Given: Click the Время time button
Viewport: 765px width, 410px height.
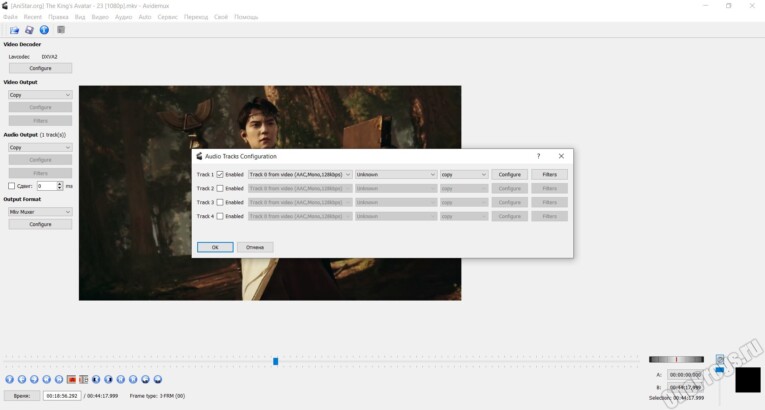Looking at the screenshot, I should coord(21,396).
